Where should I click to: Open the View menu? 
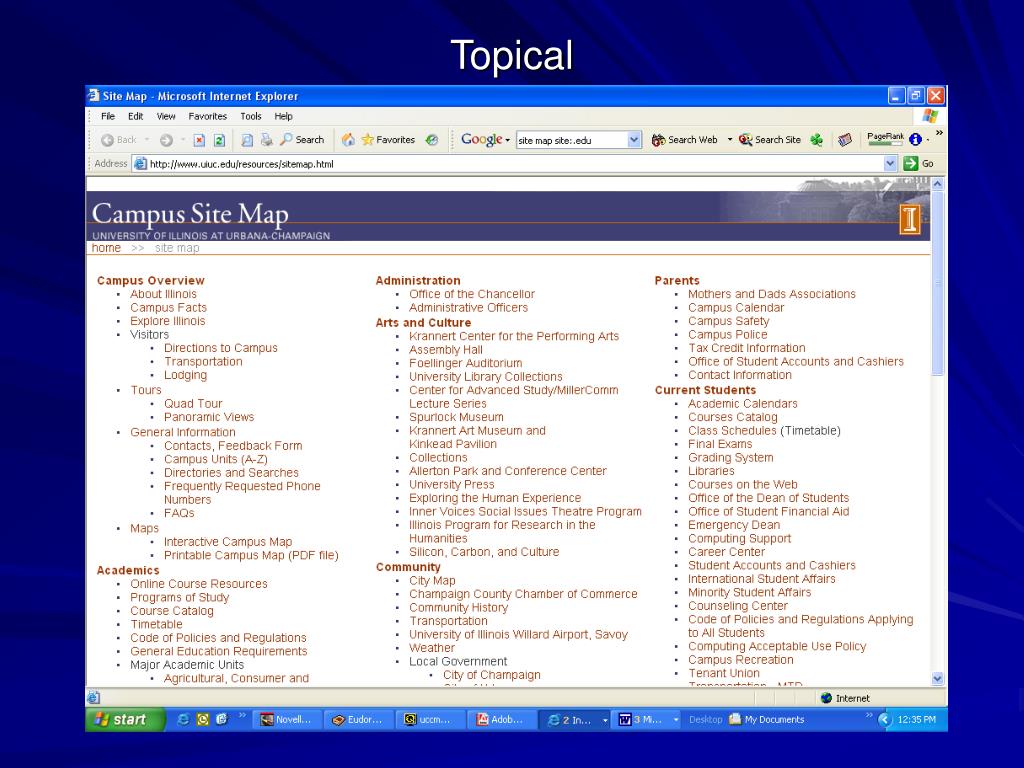click(x=166, y=116)
